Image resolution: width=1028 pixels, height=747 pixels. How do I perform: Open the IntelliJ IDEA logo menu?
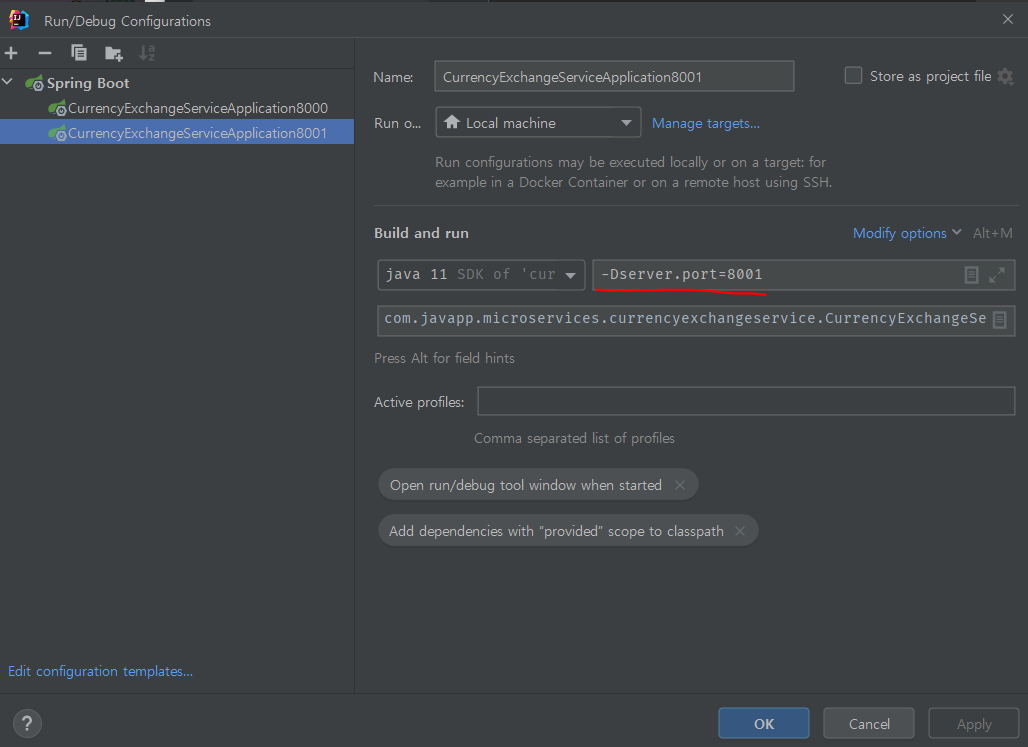(x=18, y=20)
